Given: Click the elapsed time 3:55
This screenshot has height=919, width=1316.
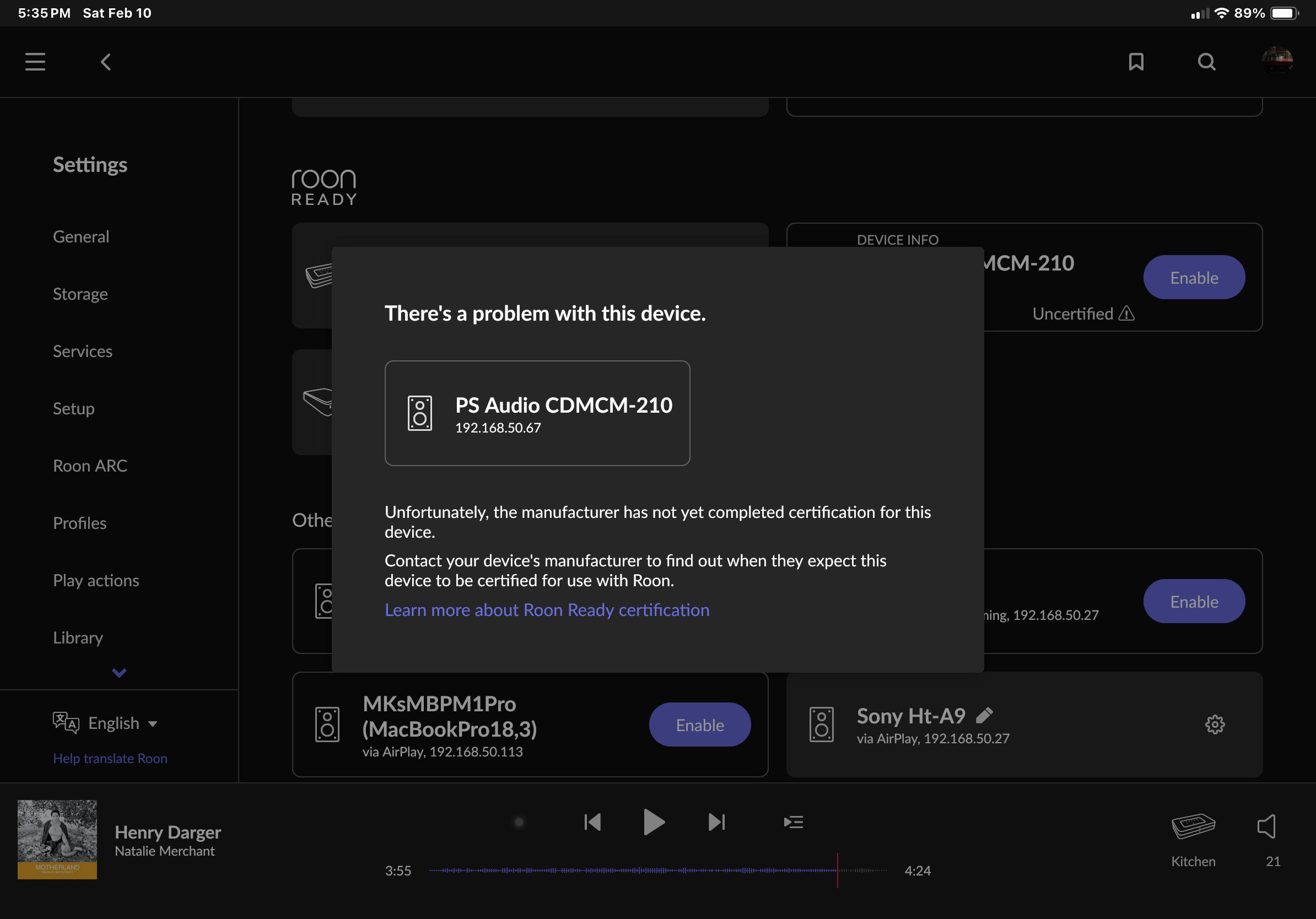Looking at the screenshot, I should [398, 871].
